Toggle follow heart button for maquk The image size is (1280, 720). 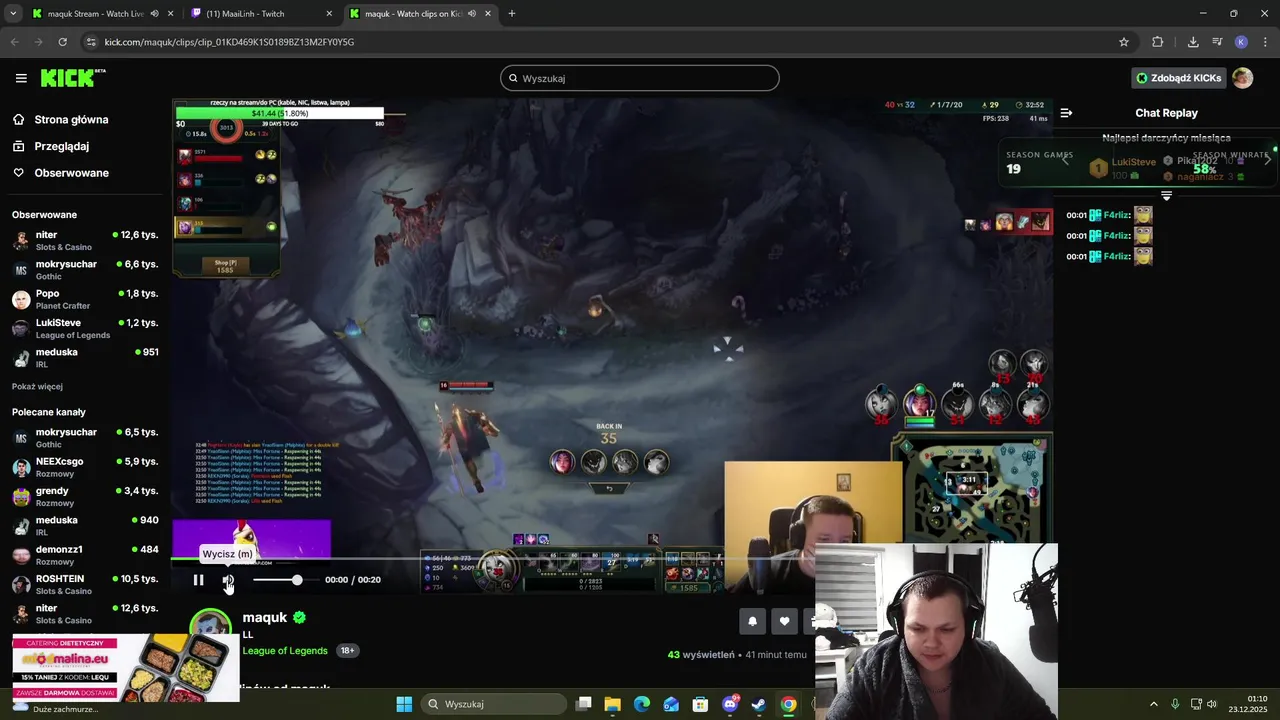coord(784,621)
